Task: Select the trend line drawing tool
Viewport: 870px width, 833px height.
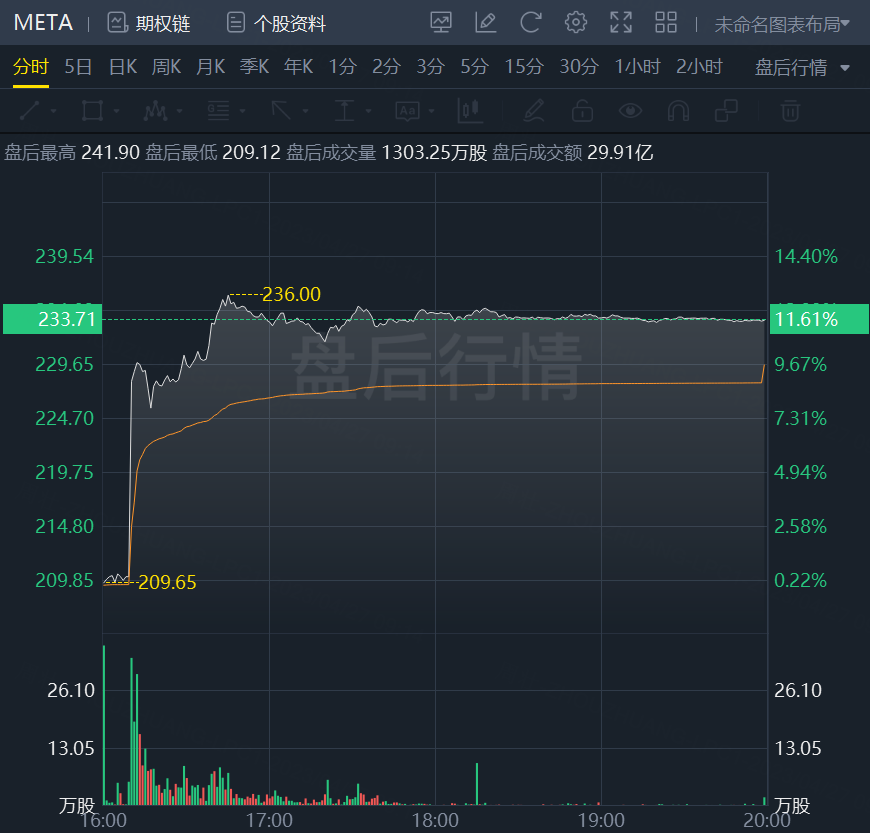Action: (x=29, y=111)
